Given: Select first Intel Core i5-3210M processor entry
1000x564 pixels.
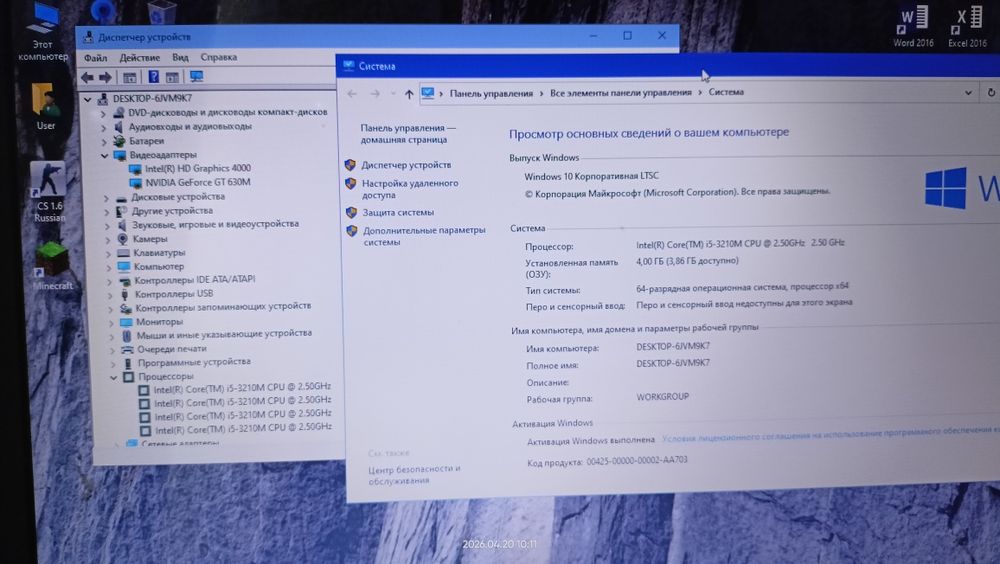Looking at the screenshot, I should tap(242, 387).
